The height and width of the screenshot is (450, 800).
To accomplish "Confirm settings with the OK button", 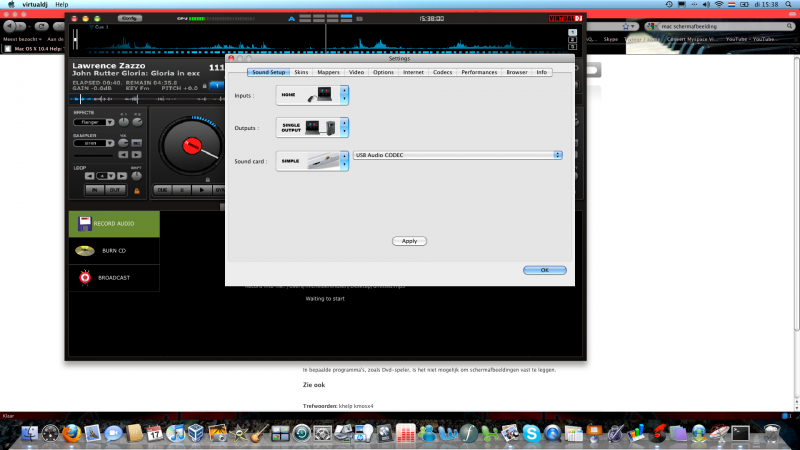I will pos(544,270).
